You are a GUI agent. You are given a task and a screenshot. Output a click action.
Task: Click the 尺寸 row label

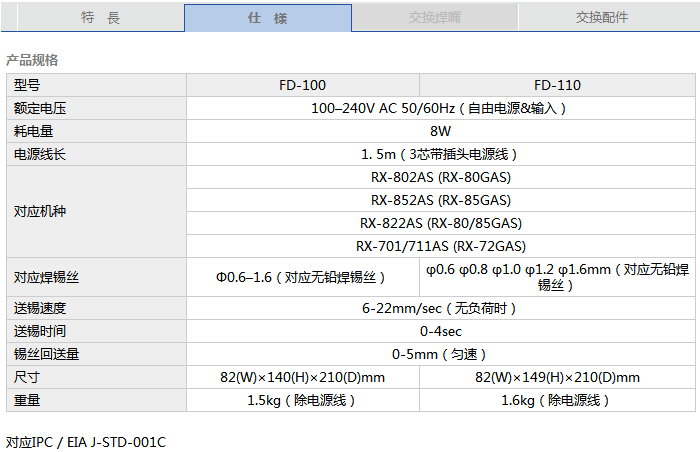click(x=96, y=377)
